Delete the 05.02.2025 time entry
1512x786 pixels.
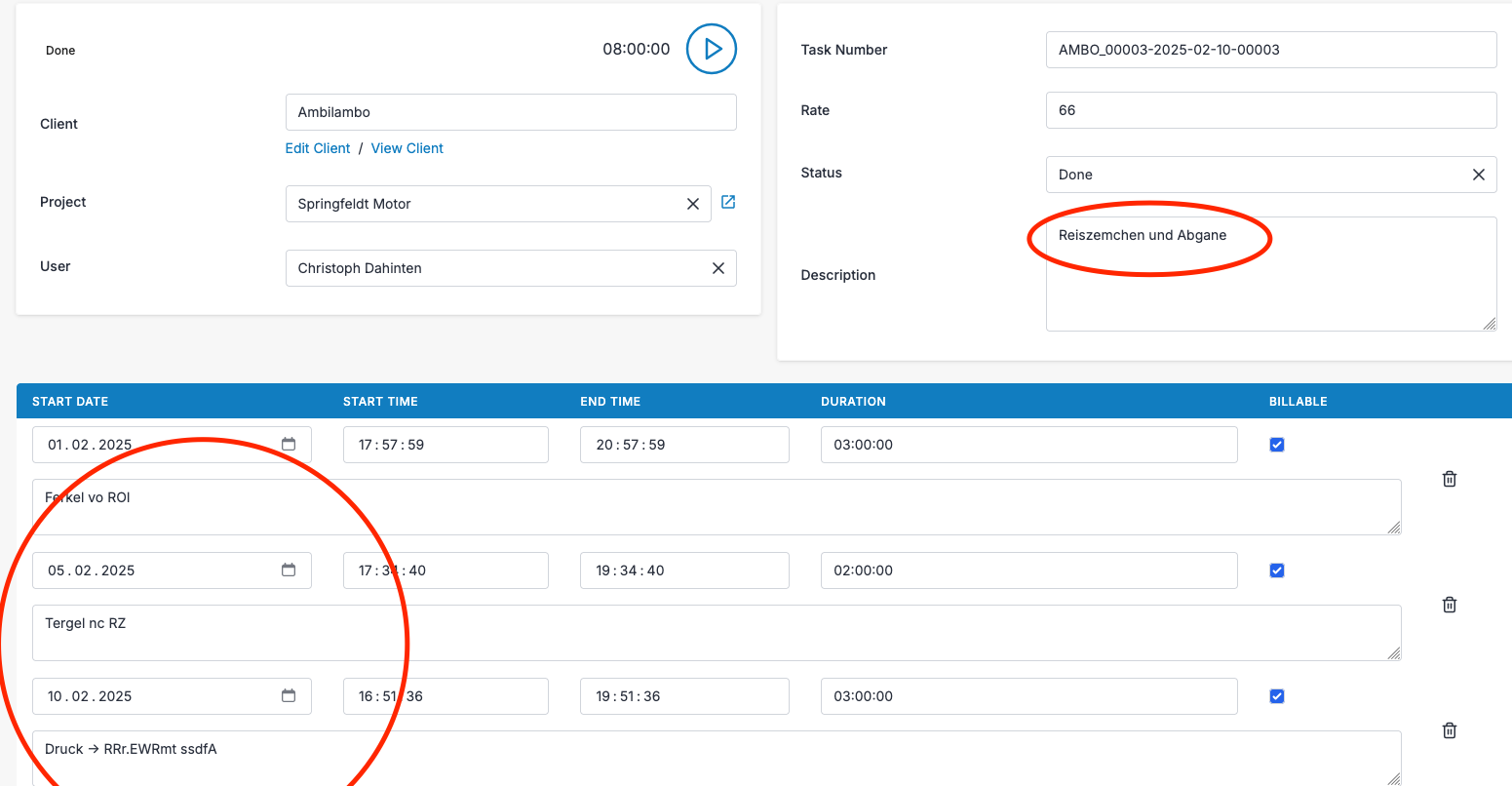[1449, 605]
